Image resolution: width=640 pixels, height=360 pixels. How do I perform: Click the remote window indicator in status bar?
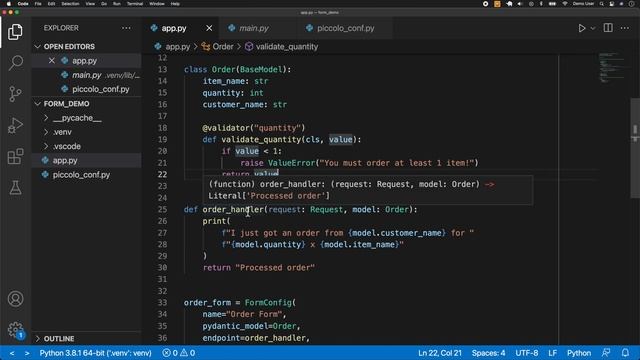click(x=19, y=353)
